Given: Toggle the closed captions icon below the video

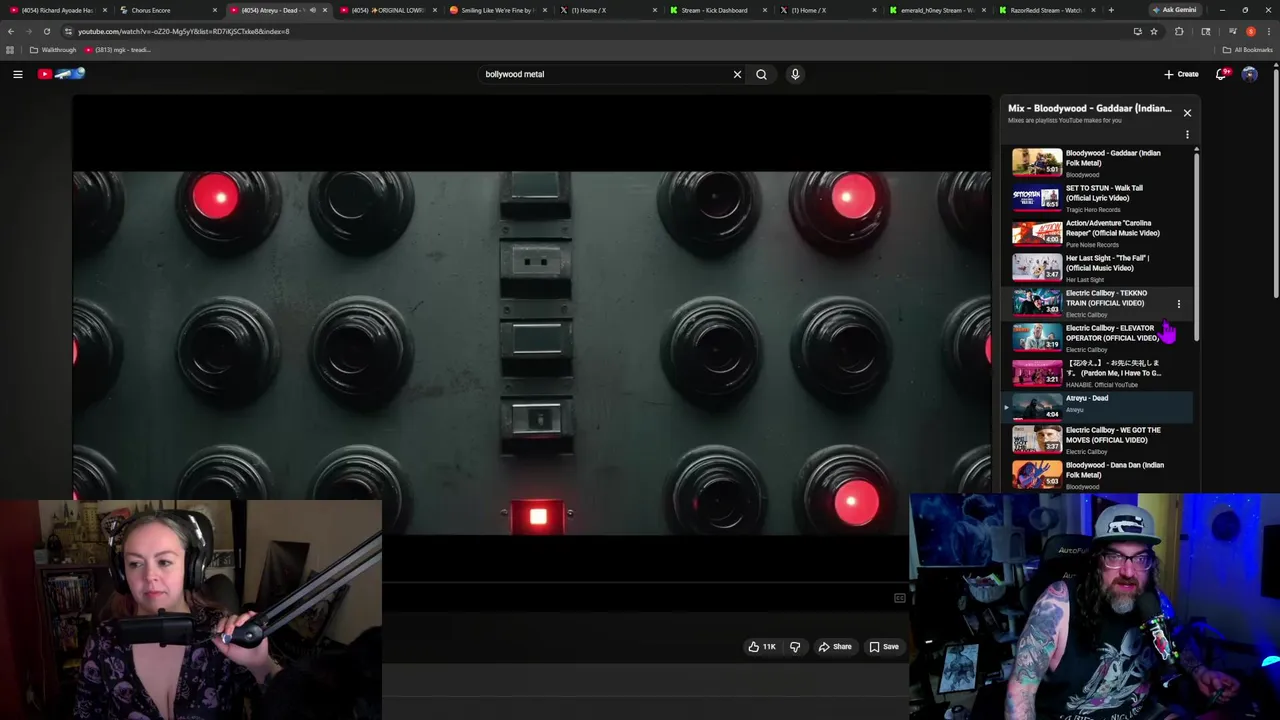Looking at the screenshot, I should 900,598.
